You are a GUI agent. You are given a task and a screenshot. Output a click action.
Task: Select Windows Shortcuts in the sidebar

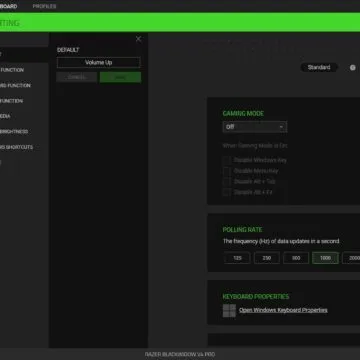(x=17, y=147)
